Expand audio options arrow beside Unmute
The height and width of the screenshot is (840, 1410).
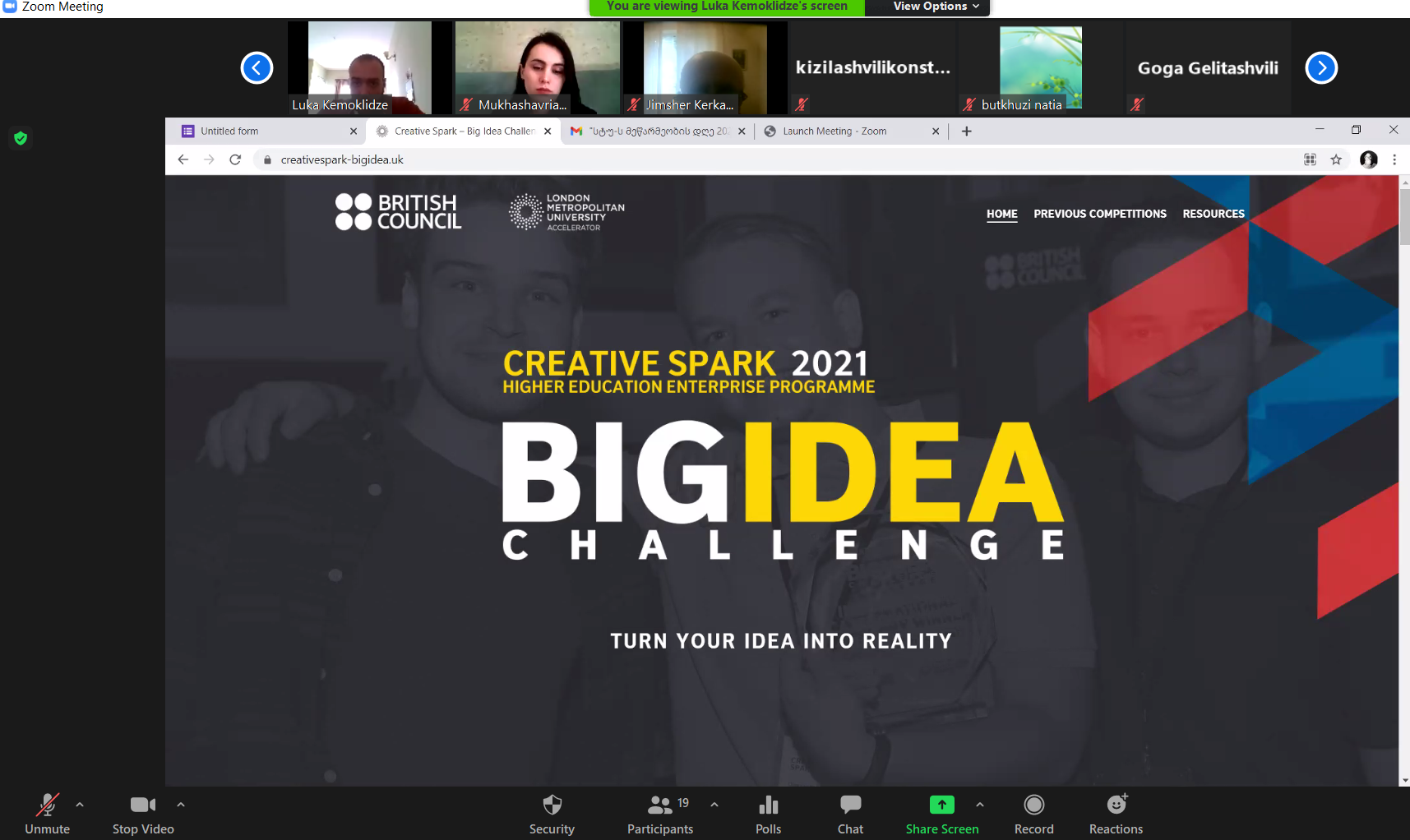coord(80,805)
